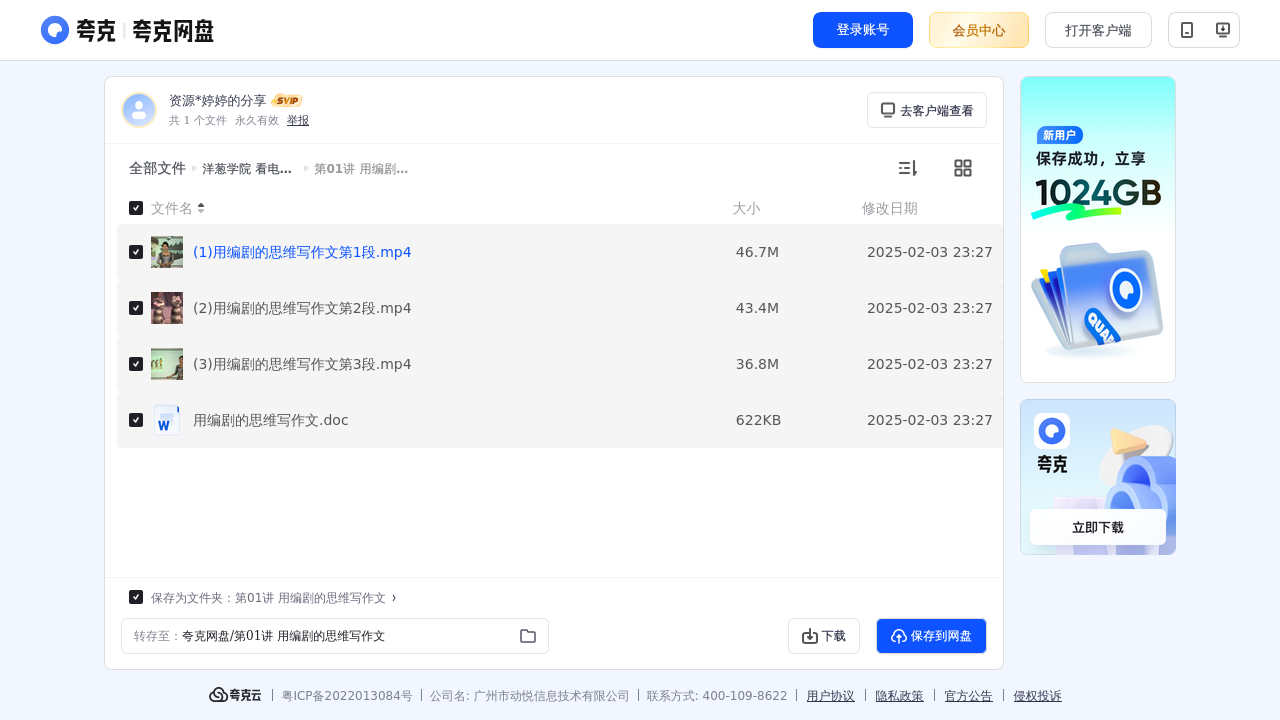Switch to grid view icon

(963, 168)
